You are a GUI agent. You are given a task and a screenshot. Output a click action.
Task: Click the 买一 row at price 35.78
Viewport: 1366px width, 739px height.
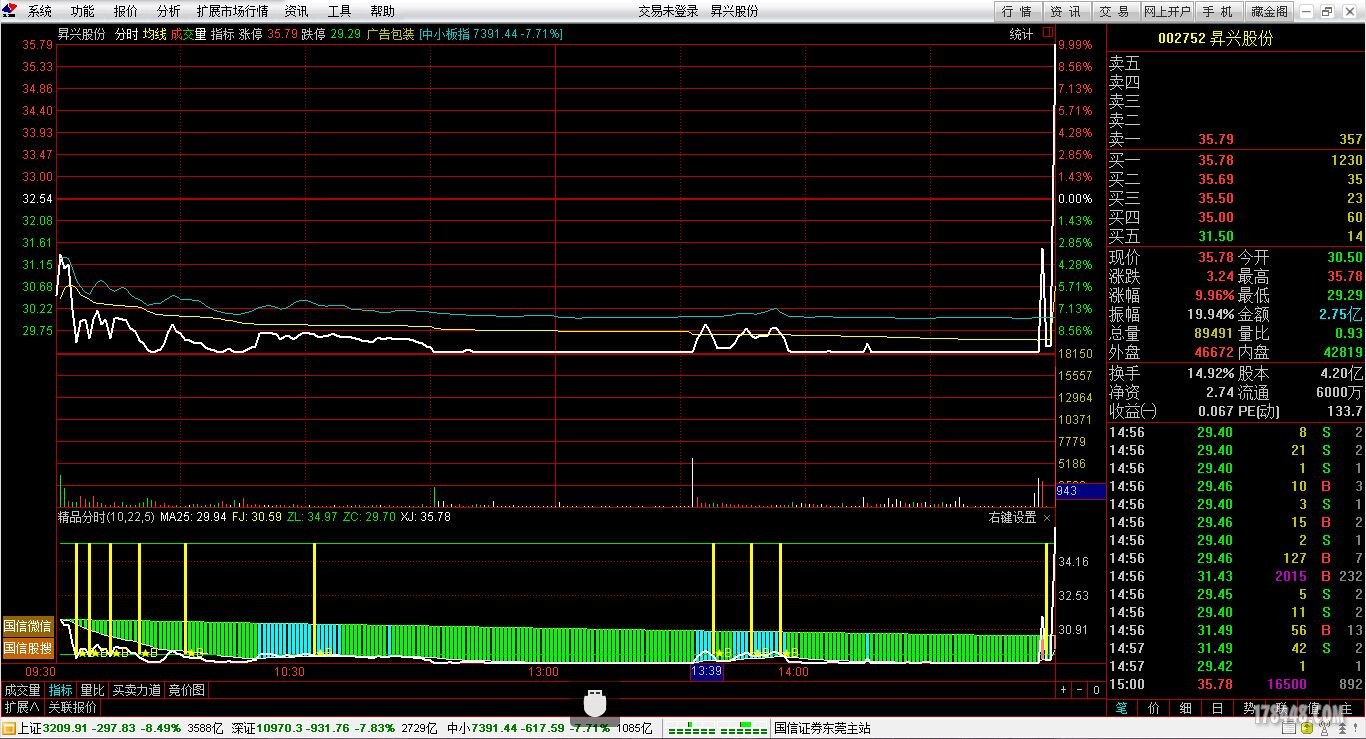(1236, 160)
